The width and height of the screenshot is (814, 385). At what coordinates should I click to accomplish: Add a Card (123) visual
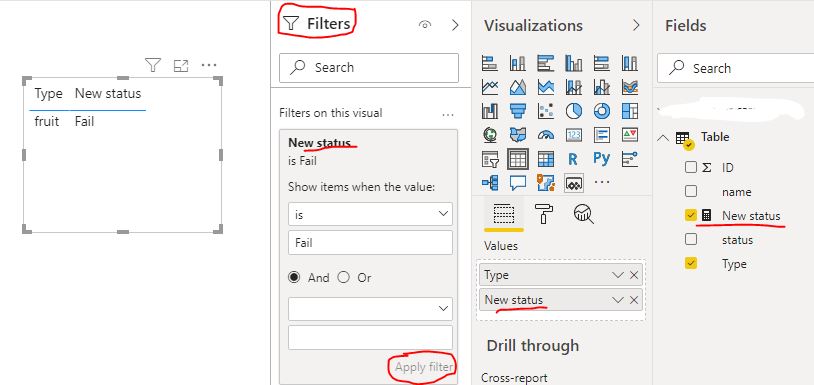(x=574, y=135)
